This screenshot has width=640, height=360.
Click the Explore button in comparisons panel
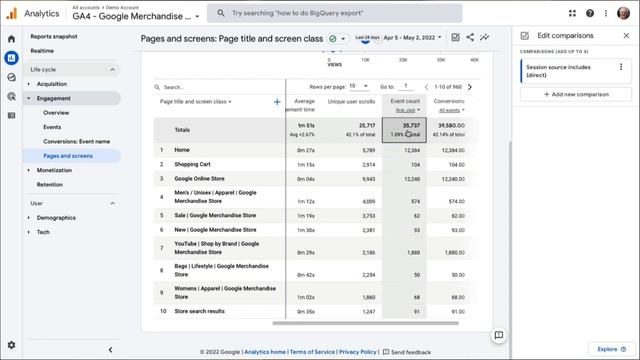tap(611, 349)
